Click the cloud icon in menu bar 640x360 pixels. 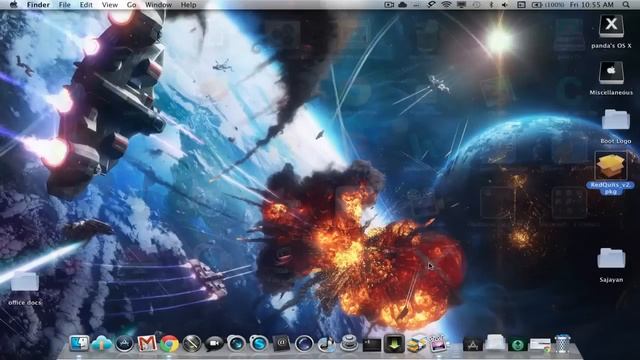402,4
